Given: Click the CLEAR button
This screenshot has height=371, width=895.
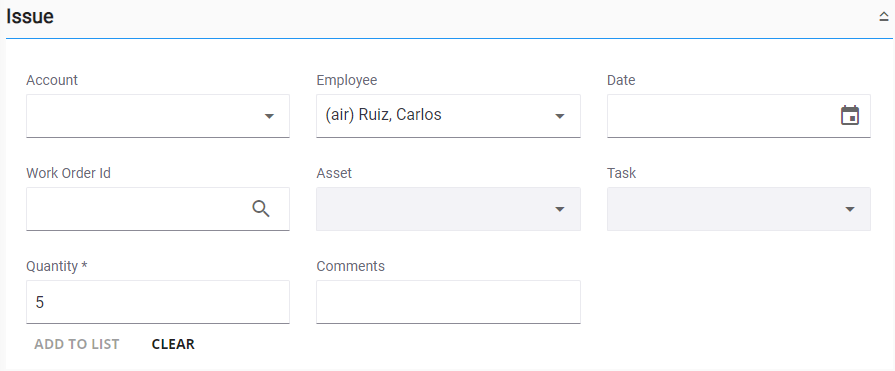Looking at the screenshot, I should (173, 344).
